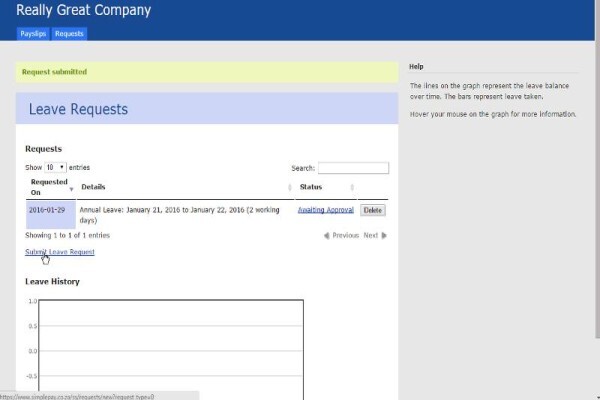The width and height of the screenshot is (600, 400).
Task: Click the Request submitted notification banner
Action: tap(207, 72)
